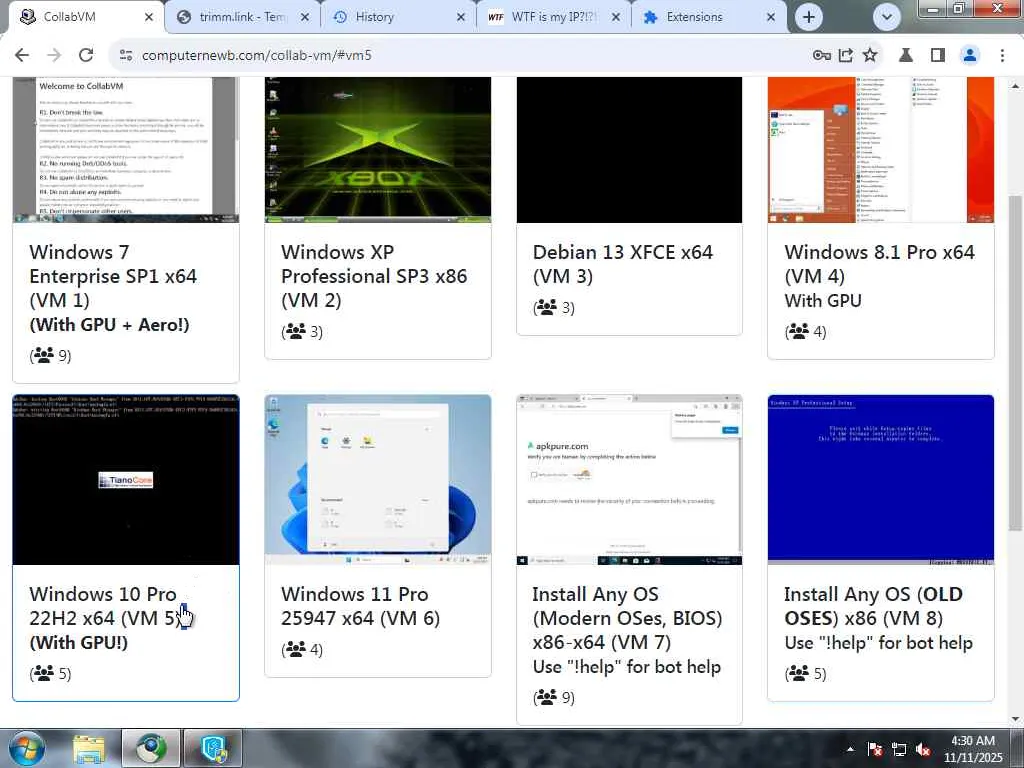Click Windows XP Professional SP3 x86 title
Image resolution: width=1024 pixels, height=768 pixels.
[x=374, y=276]
